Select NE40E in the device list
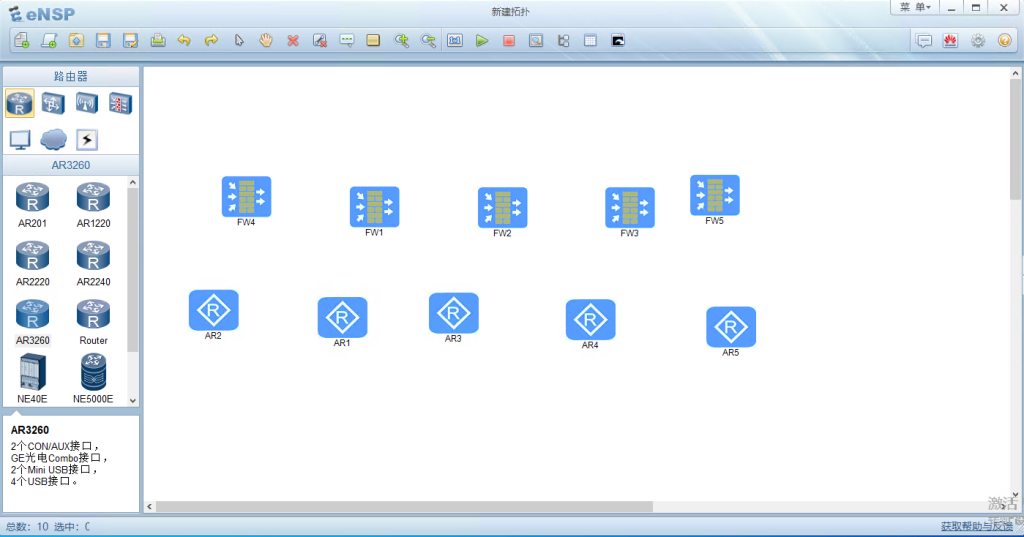 (33, 378)
